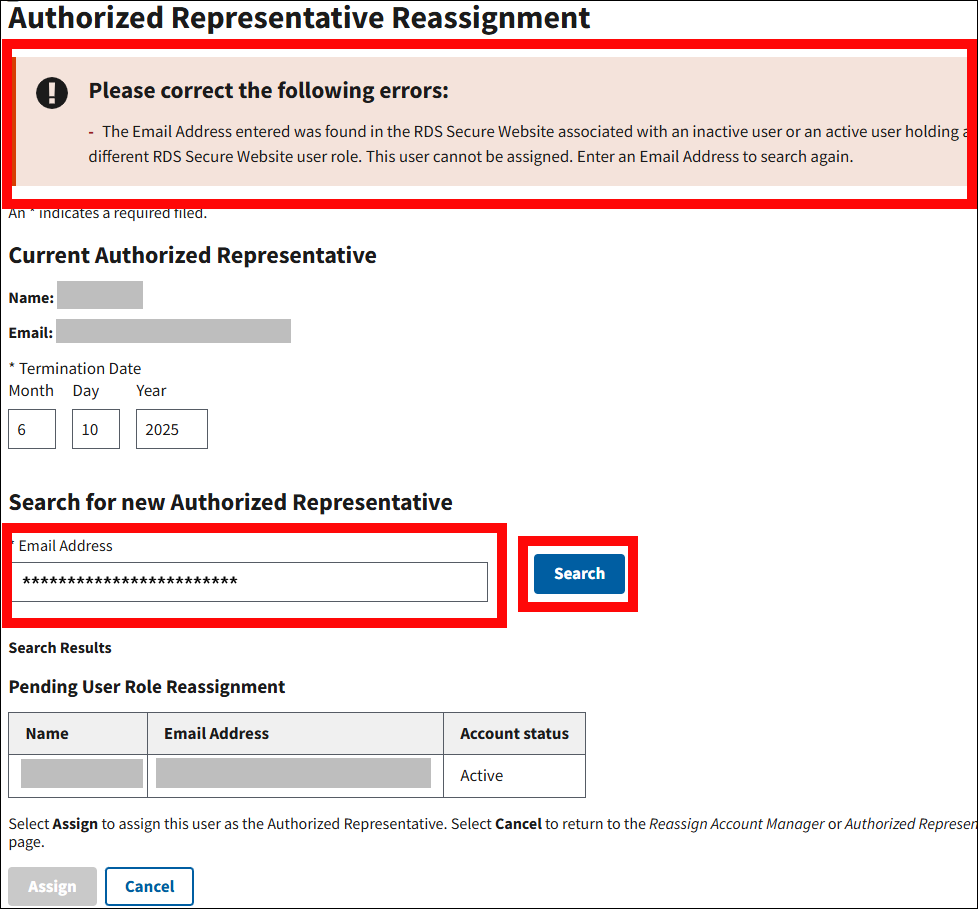The height and width of the screenshot is (909, 978).
Task: Click the Termination Date Month field
Action: (x=32, y=429)
